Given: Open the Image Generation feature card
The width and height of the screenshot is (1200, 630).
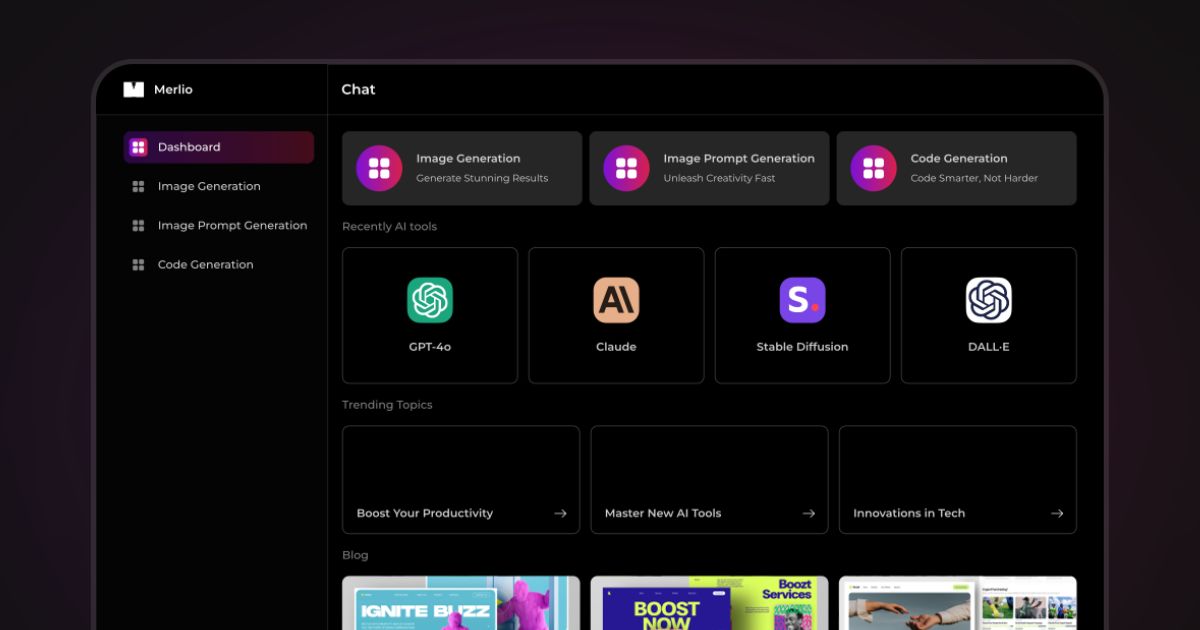Looking at the screenshot, I should coord(462,168).
